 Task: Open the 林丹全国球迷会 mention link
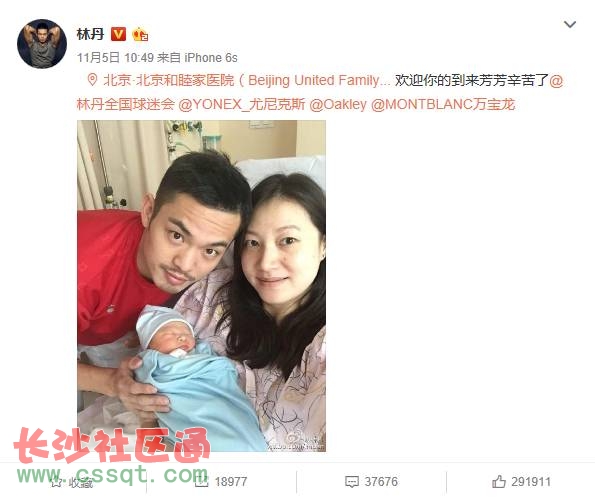(126, 104)
